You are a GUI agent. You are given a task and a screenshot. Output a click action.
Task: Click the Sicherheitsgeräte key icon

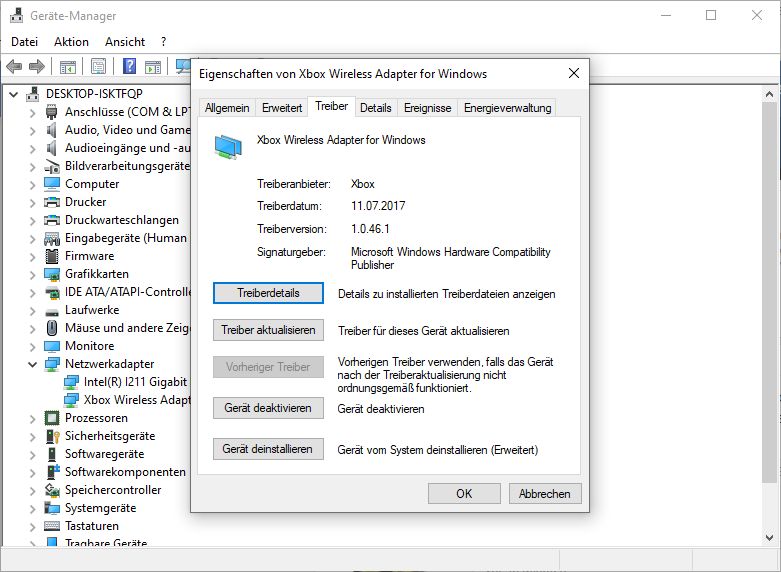(53, 436)
